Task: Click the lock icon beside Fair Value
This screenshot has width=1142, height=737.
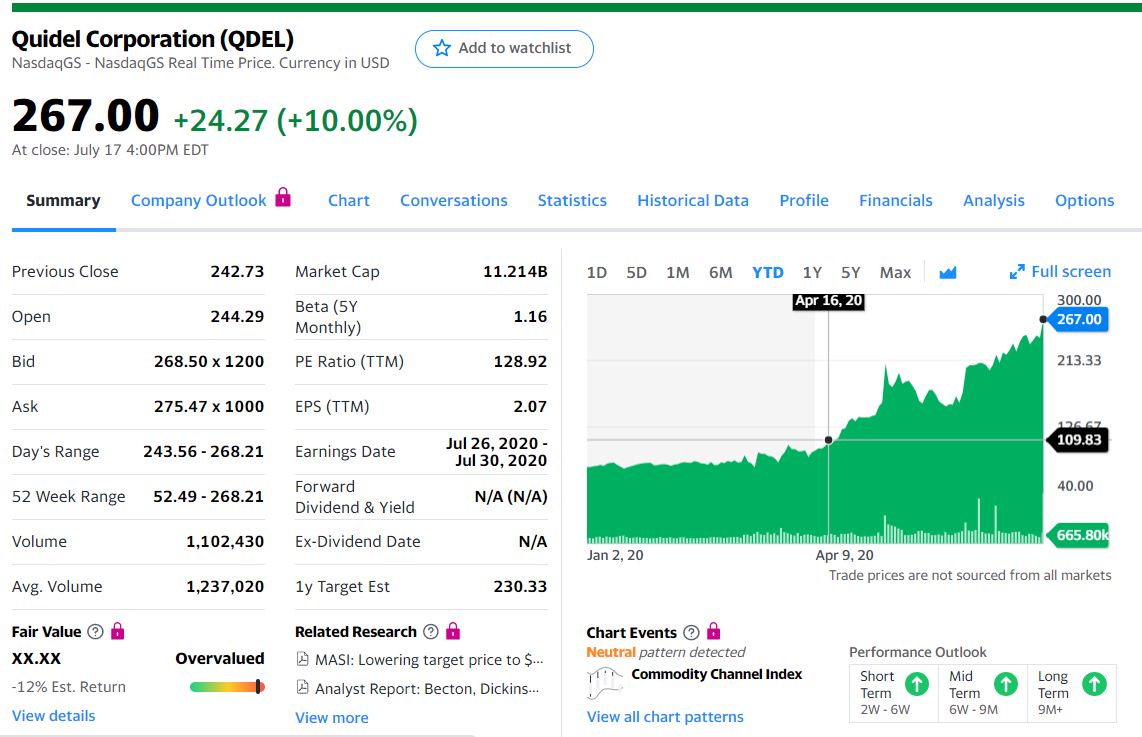Action: tap(117, 631)
